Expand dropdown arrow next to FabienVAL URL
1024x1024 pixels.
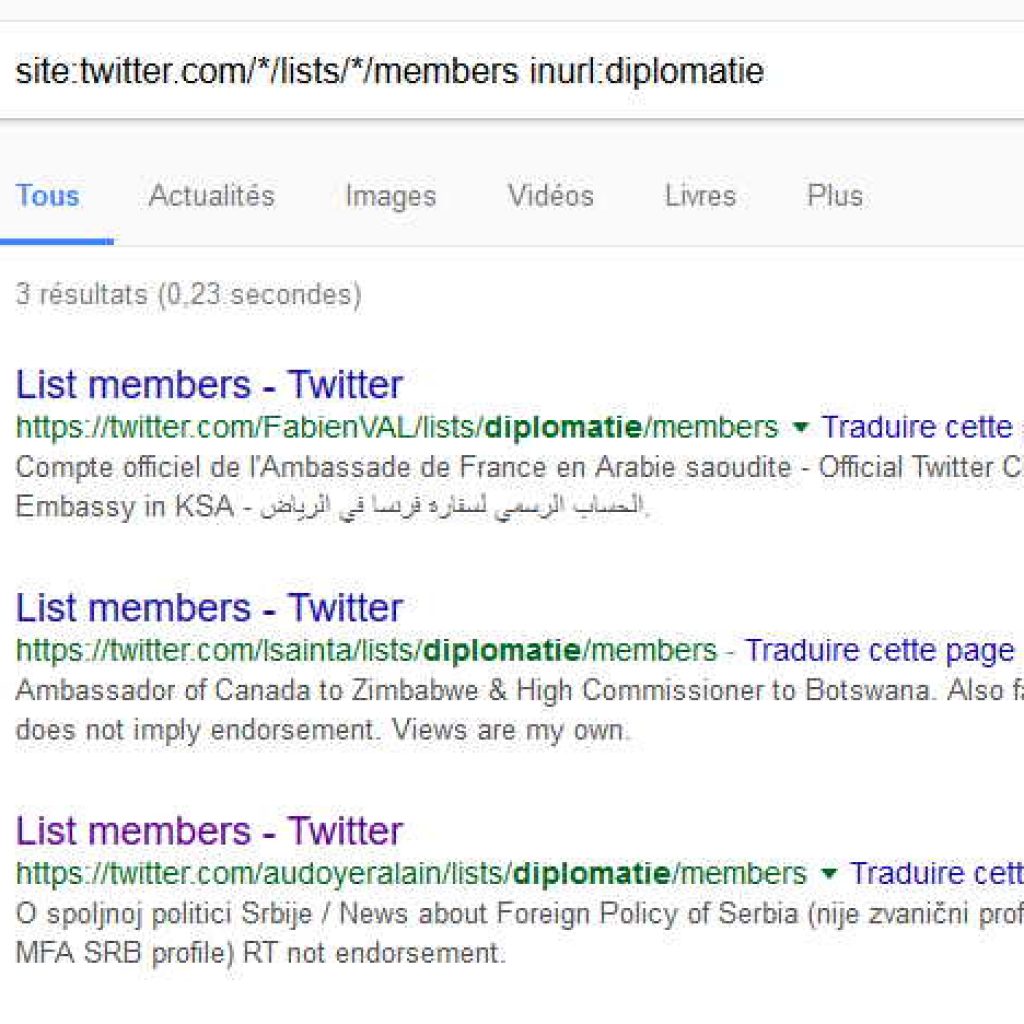pyautogui.click(x=800, y=428)
